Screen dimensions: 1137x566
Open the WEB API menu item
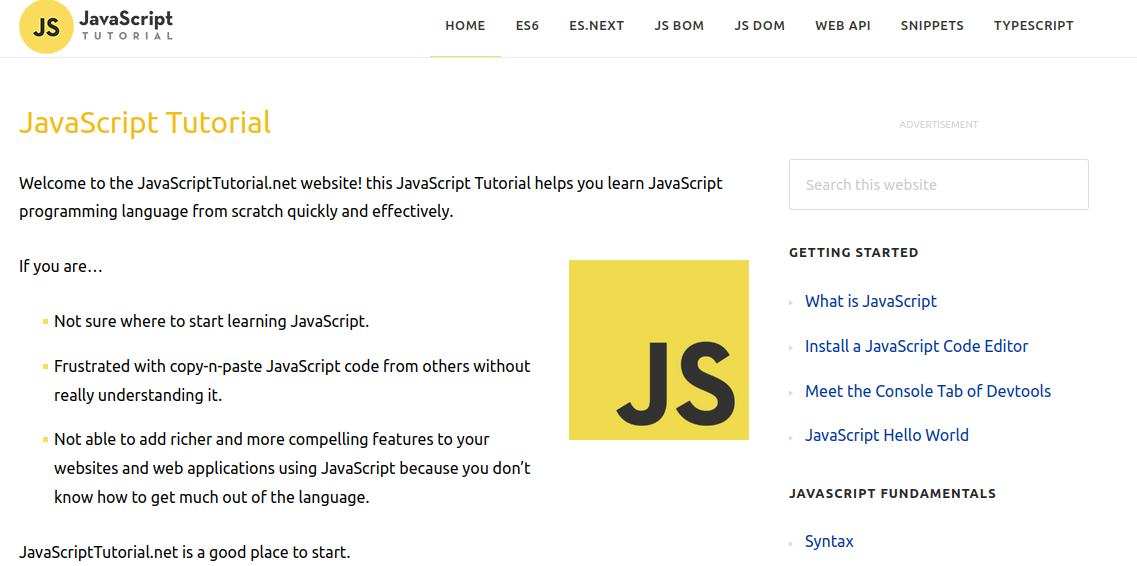842,26
